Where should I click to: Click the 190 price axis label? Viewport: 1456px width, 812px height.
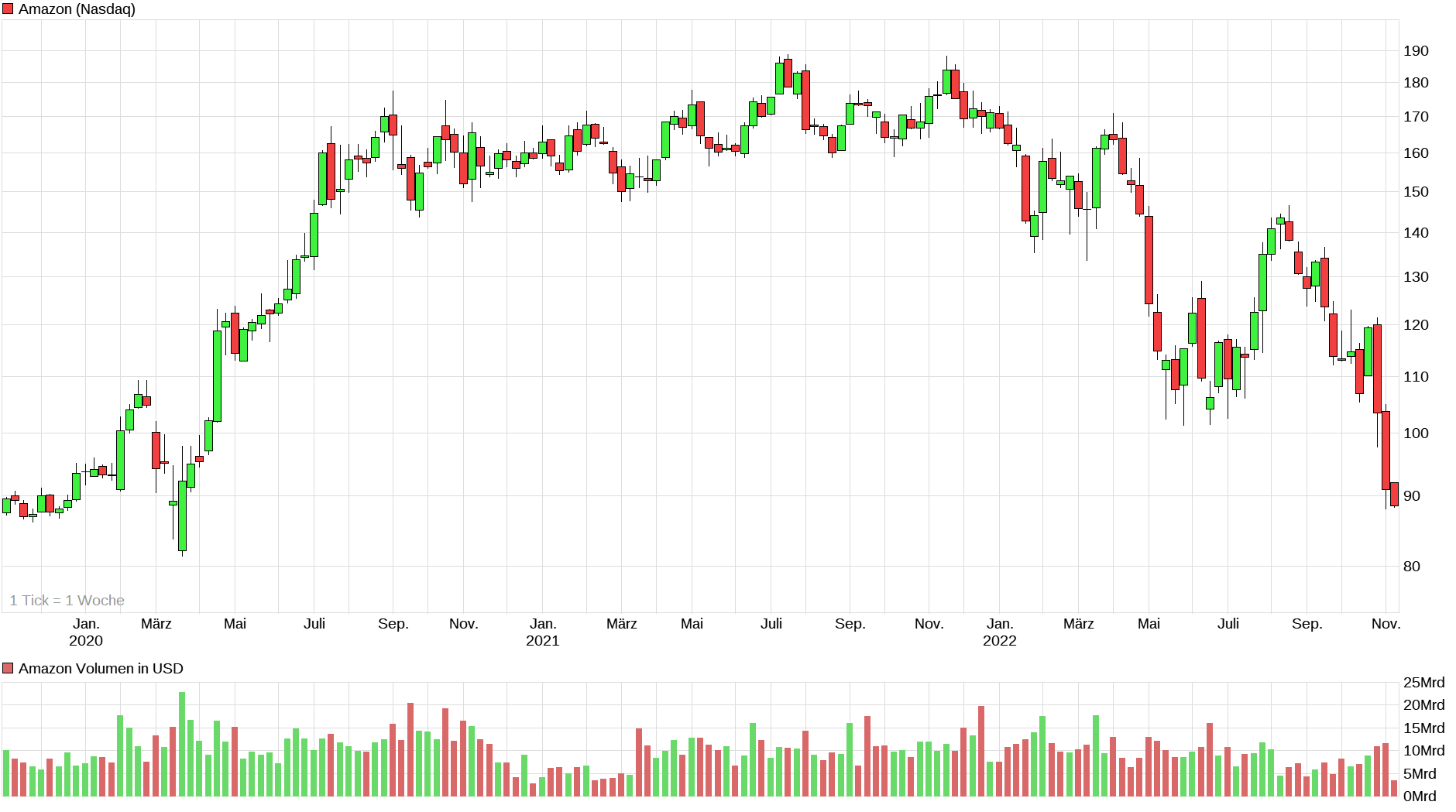click(1416, 51)
